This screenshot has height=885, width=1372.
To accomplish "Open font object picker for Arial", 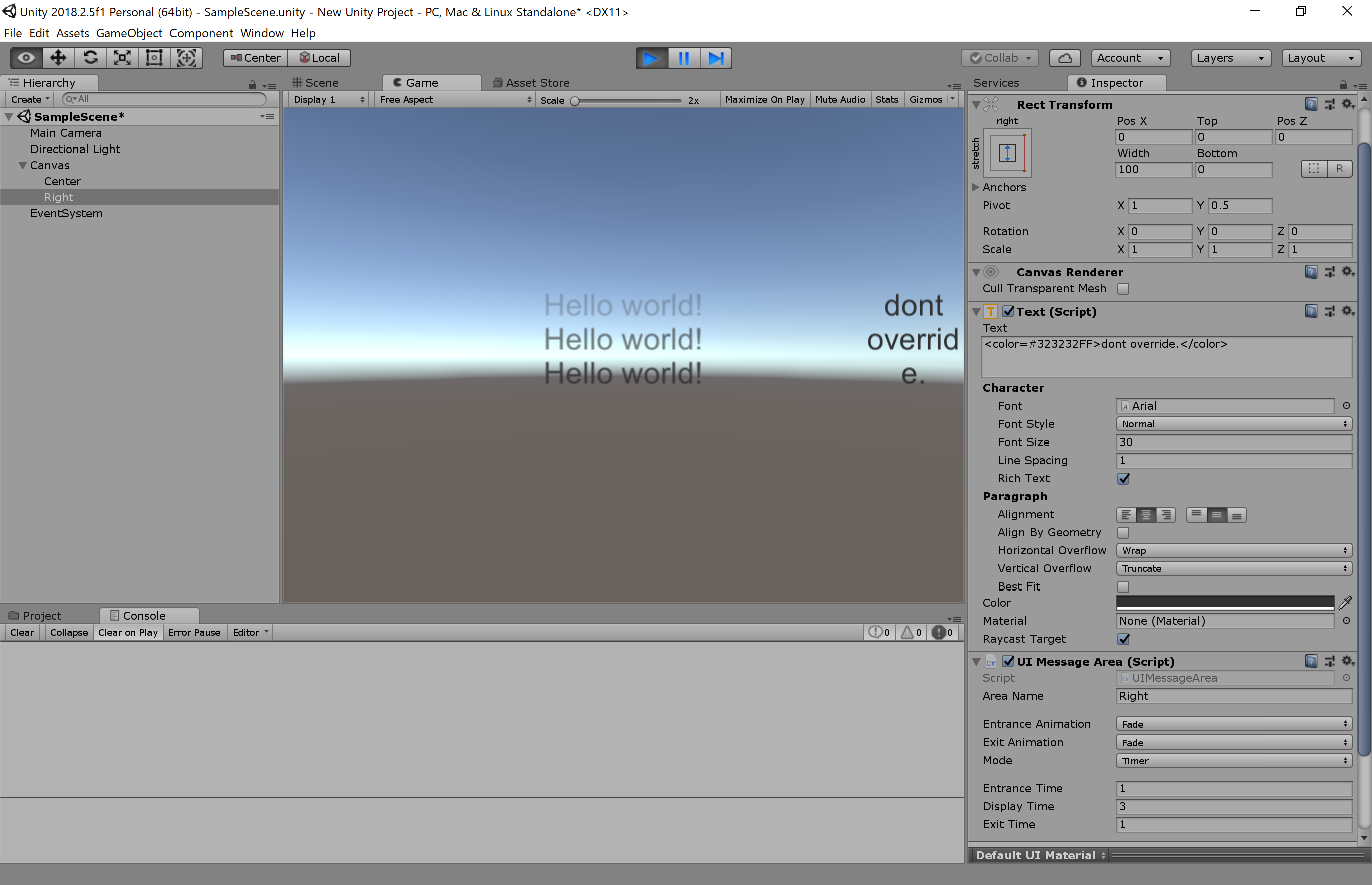I will click(1346, 406).
